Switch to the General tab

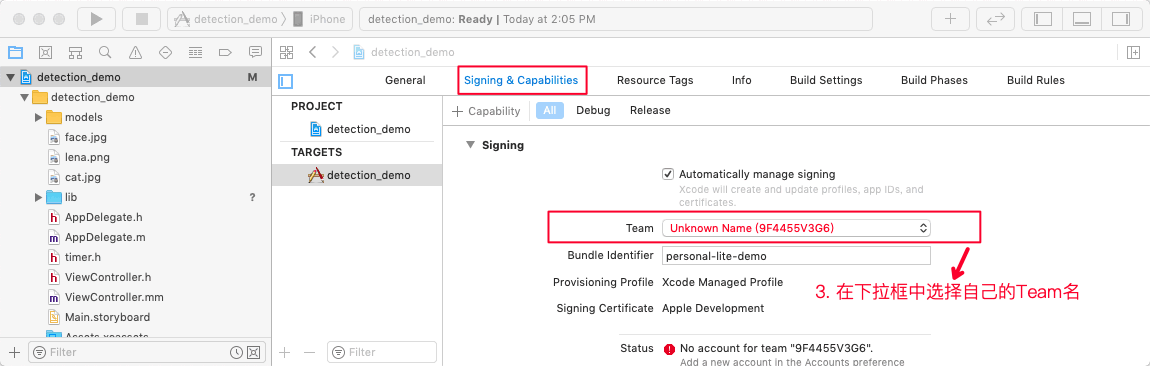tap(405, 80)
